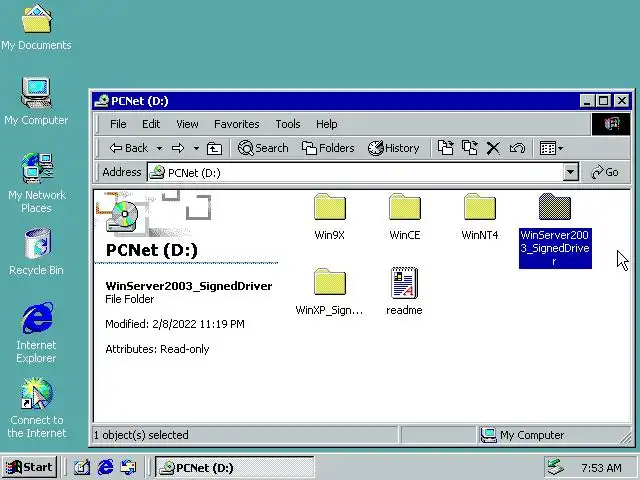Go up one folder level

tap(214, 148)
